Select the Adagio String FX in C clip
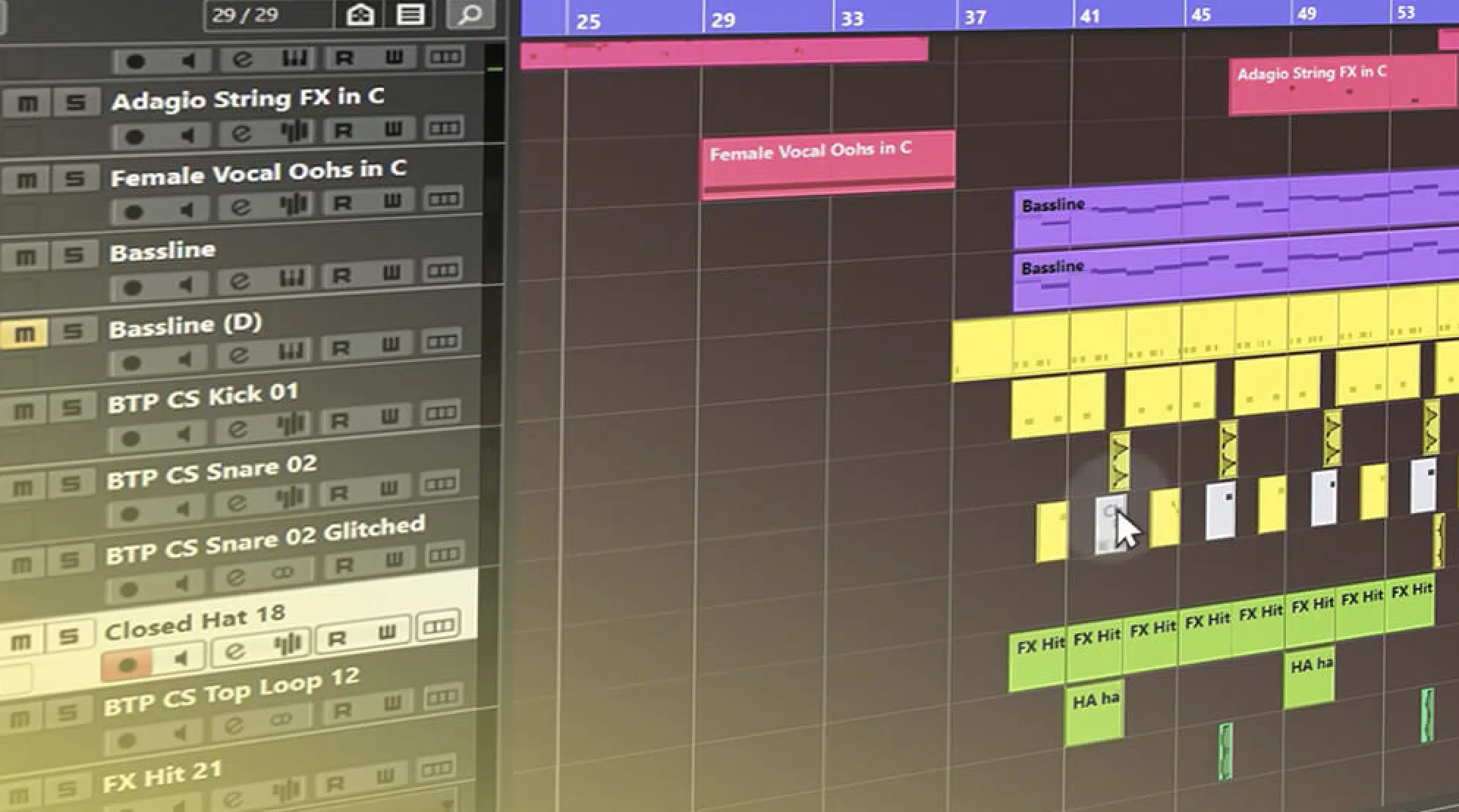Image resolution: width=1459 pixels, height=812 pixels. tap(1343, 86)
